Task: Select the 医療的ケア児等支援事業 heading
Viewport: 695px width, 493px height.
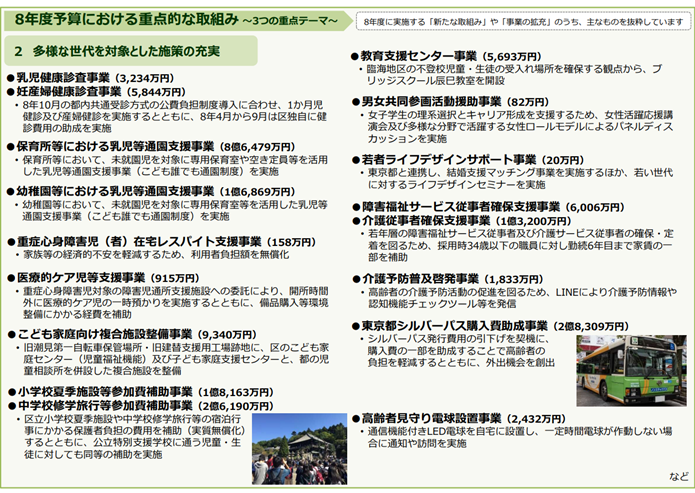Action: pyautogui.click(x=105, y=279)
